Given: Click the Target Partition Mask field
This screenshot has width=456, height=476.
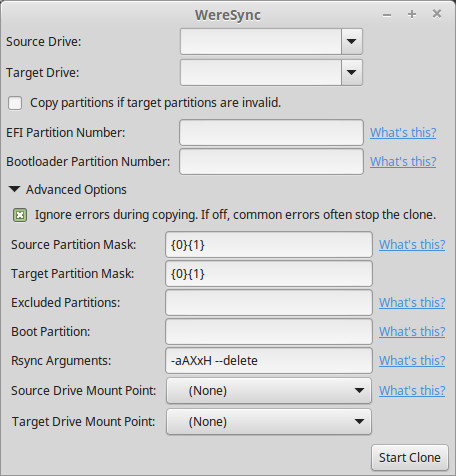Looking at the screenshot, I should click(269, 274).
